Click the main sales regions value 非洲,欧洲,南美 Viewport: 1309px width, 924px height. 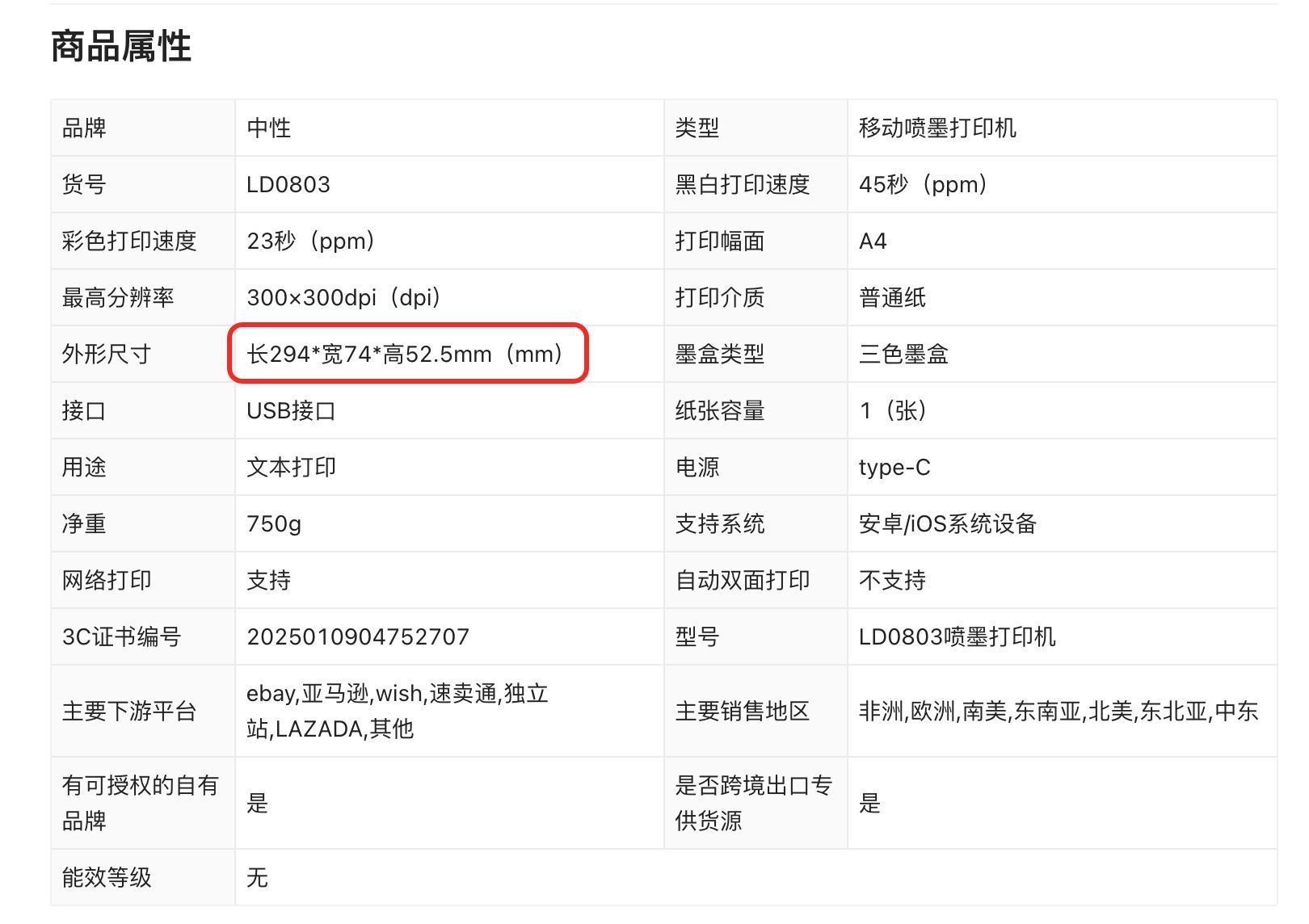point(1058,712)
